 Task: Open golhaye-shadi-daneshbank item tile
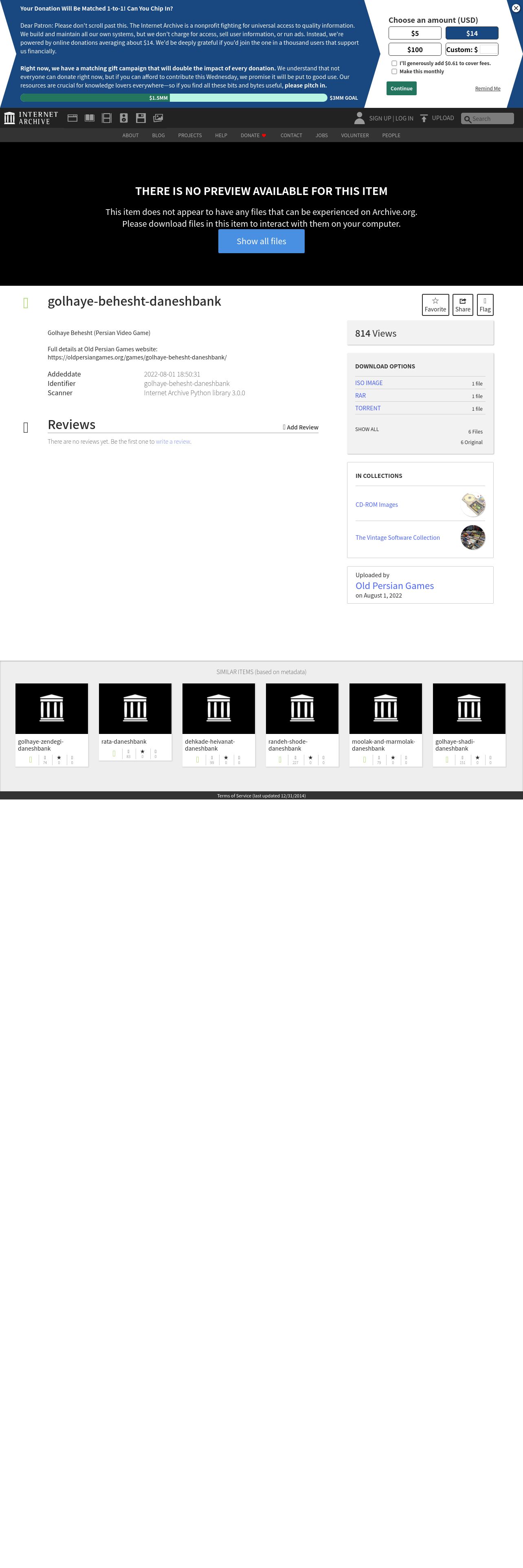pyautogui.click(x=469, y=725)
